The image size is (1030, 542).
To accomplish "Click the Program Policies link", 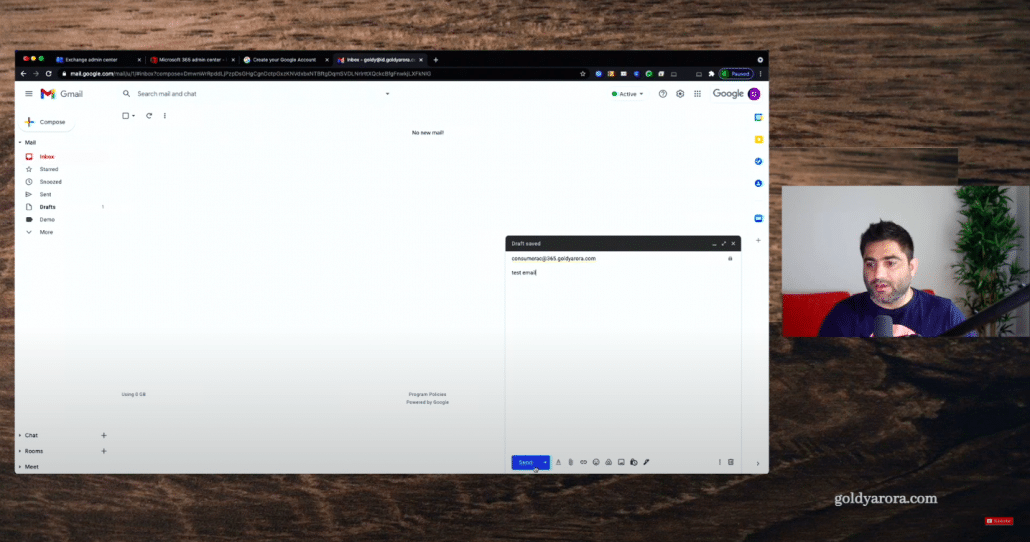I will [427, 394].
